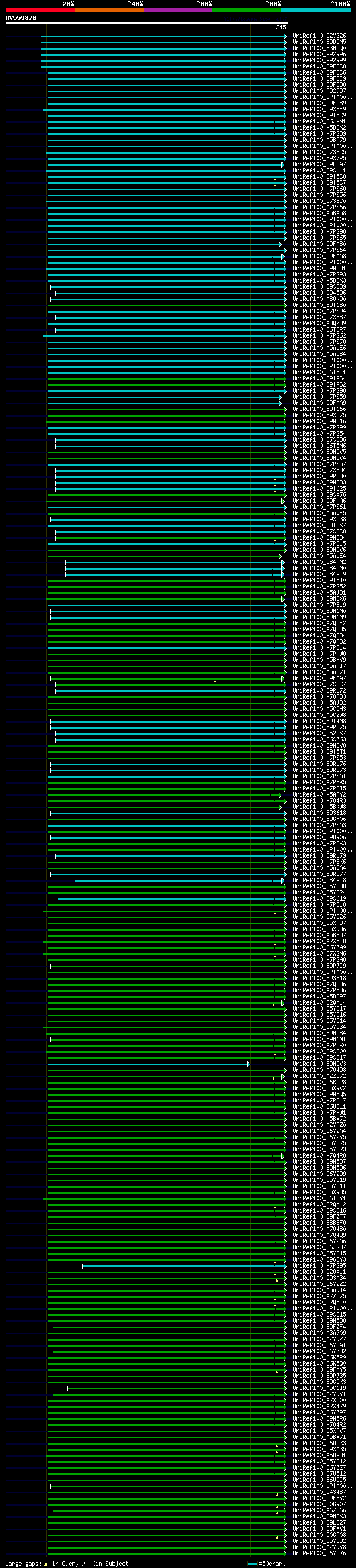Open hit UniRef100_Q9FIC8
The width and height of the screenshot is (356, 1568).
pos(319,66)
